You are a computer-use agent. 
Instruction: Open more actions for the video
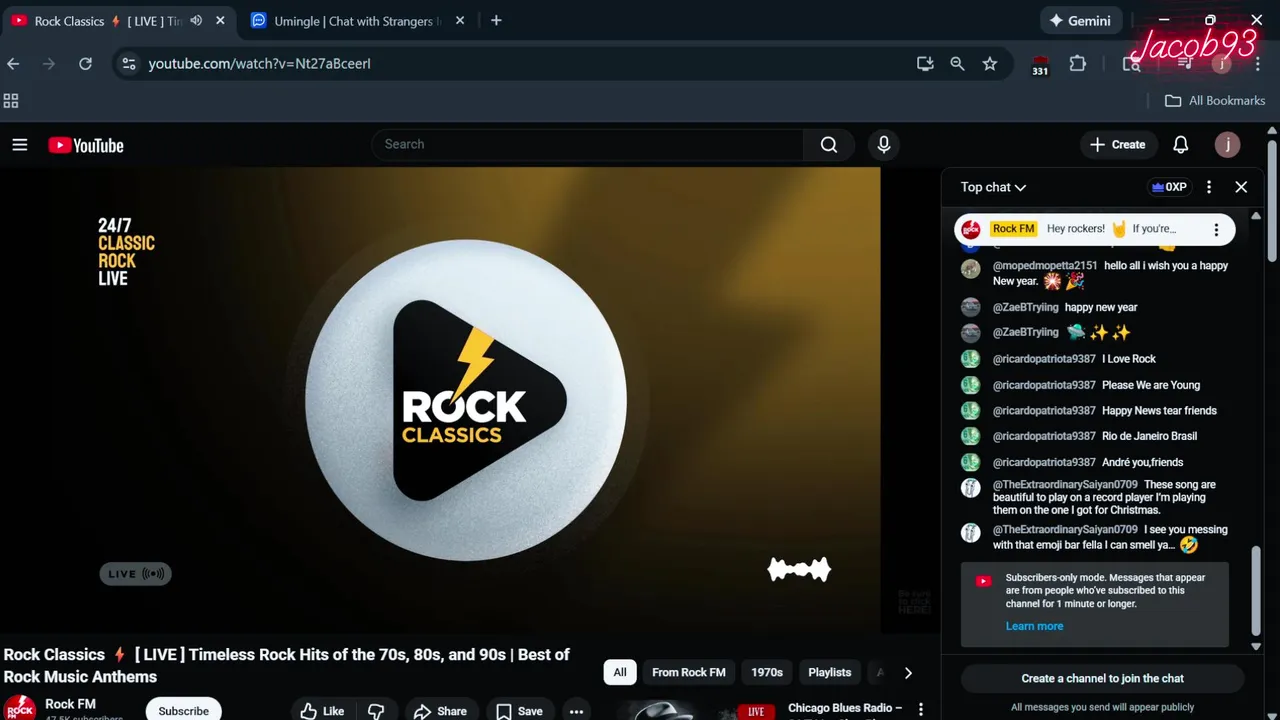click(x=576, y=711)
